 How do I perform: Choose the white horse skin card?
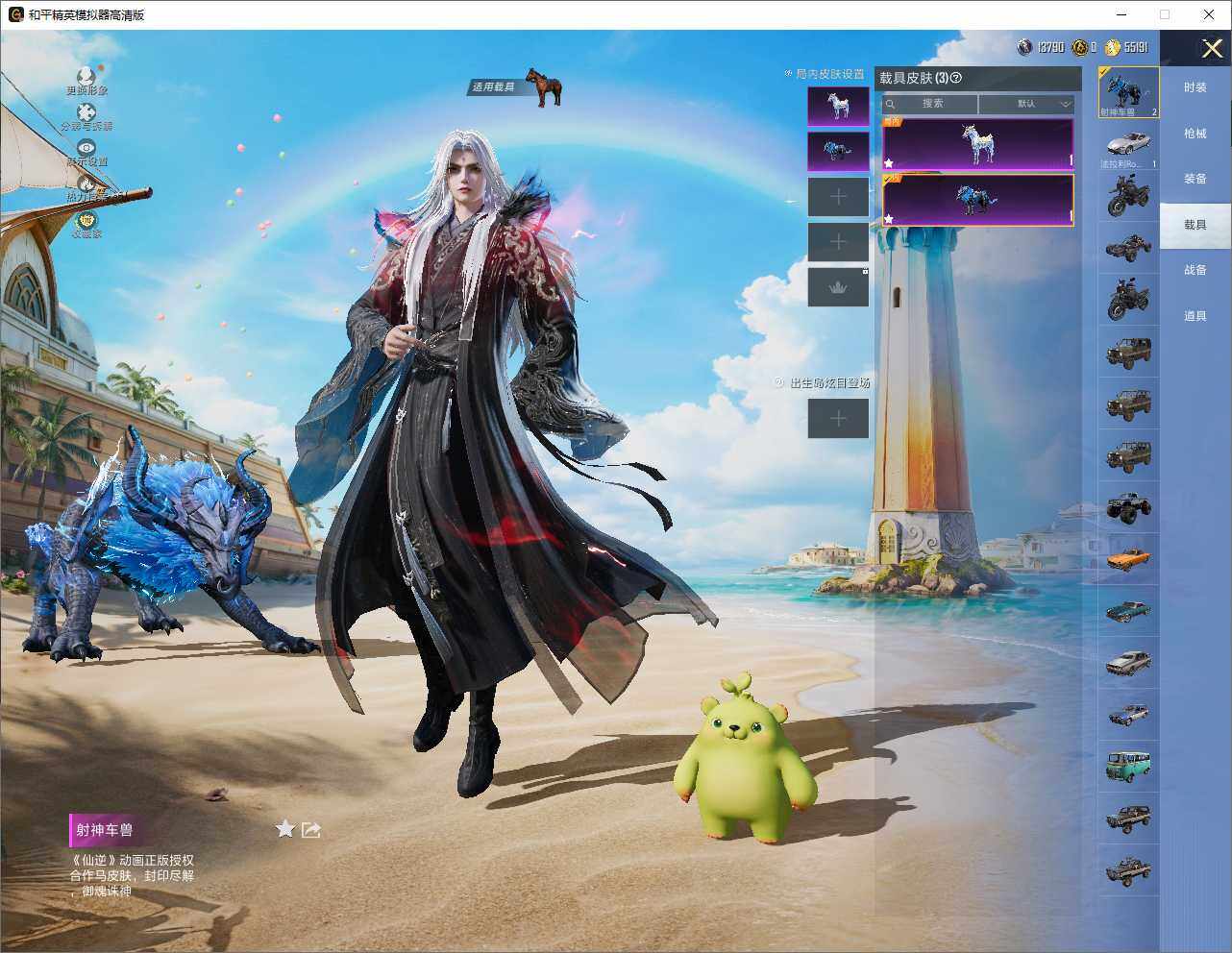(x=977, y=144)
